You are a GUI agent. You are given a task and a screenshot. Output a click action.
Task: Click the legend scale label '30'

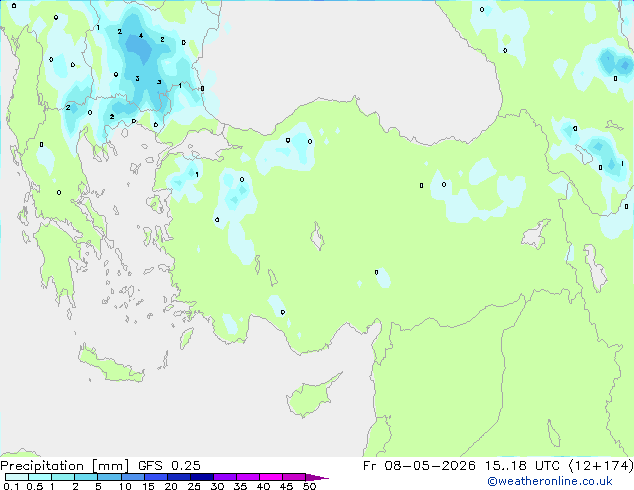click(x=217, y=486)
